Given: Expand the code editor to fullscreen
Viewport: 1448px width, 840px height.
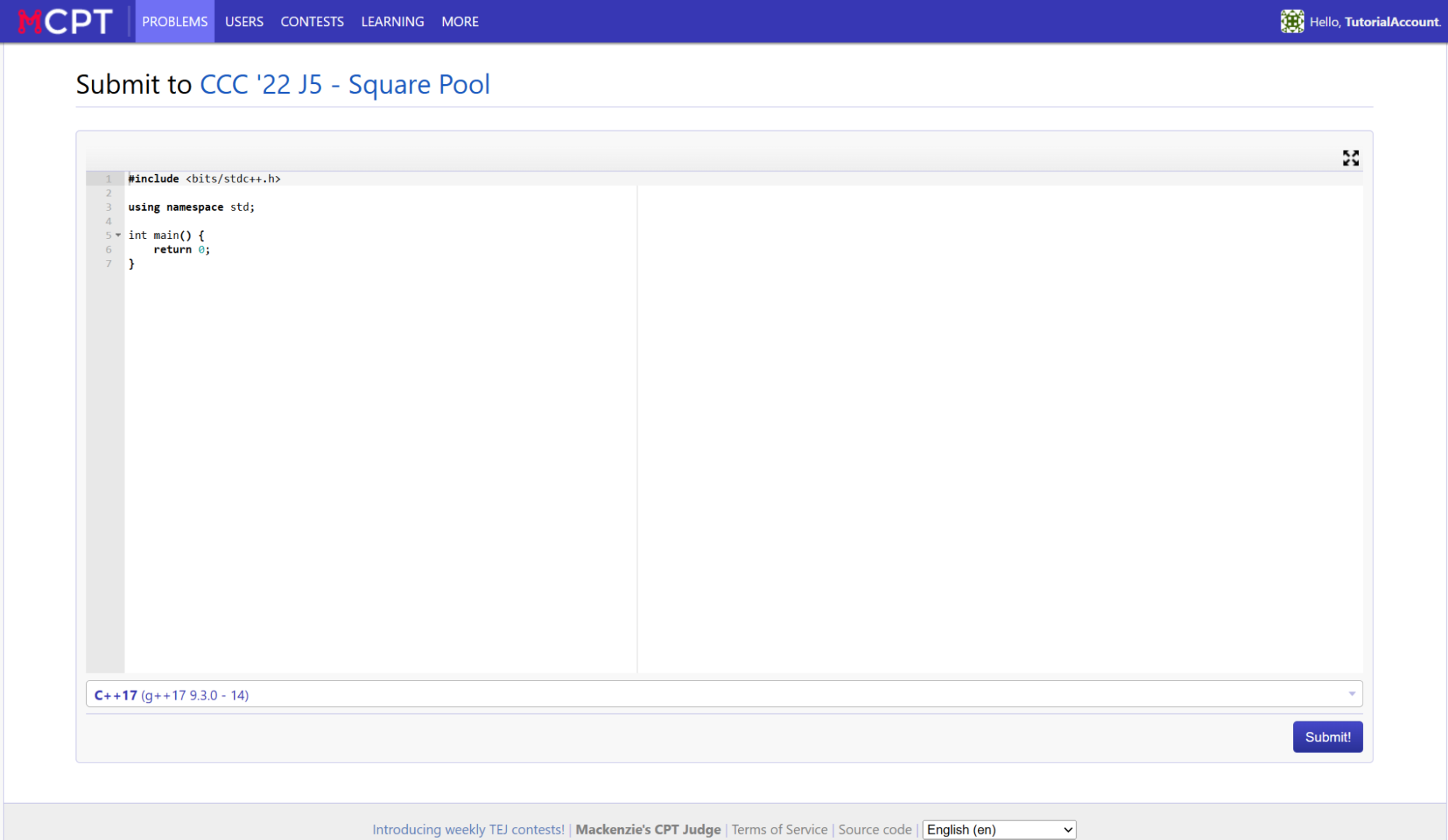Looking at the screenshot, I should pyautogui.click(x=1350, y=158).
